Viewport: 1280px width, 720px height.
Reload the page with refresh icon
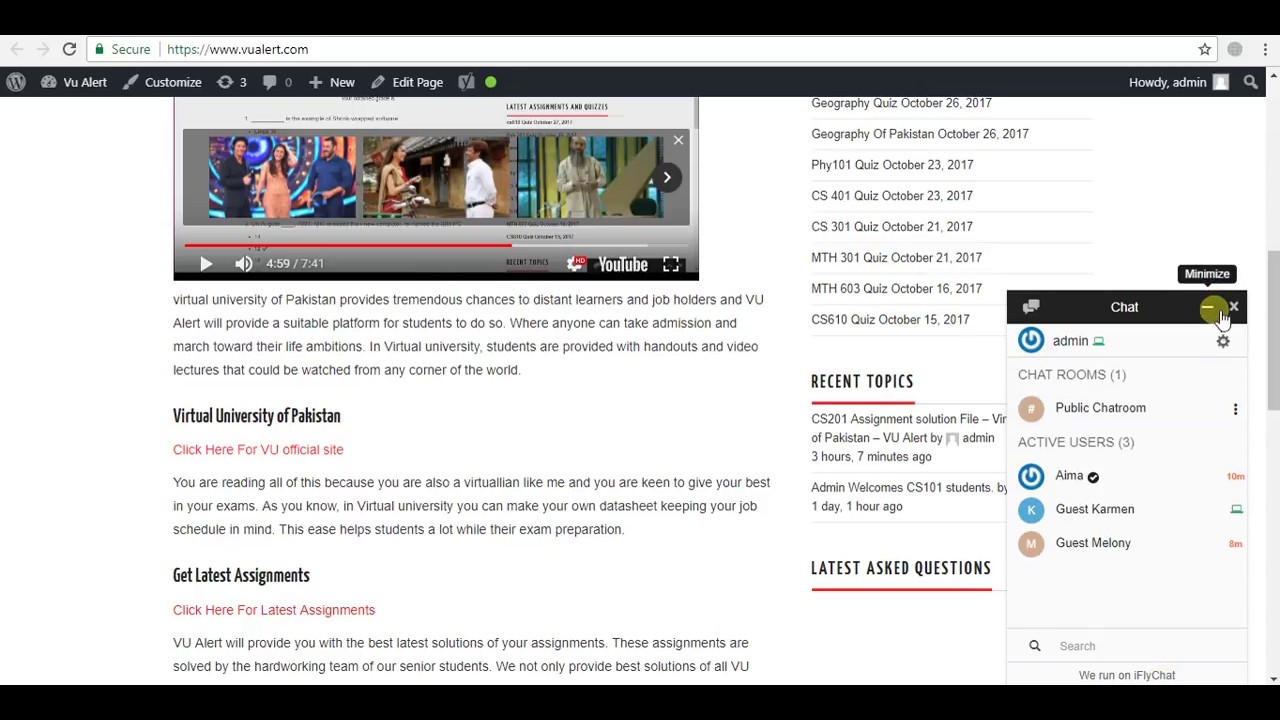point(69,49)
